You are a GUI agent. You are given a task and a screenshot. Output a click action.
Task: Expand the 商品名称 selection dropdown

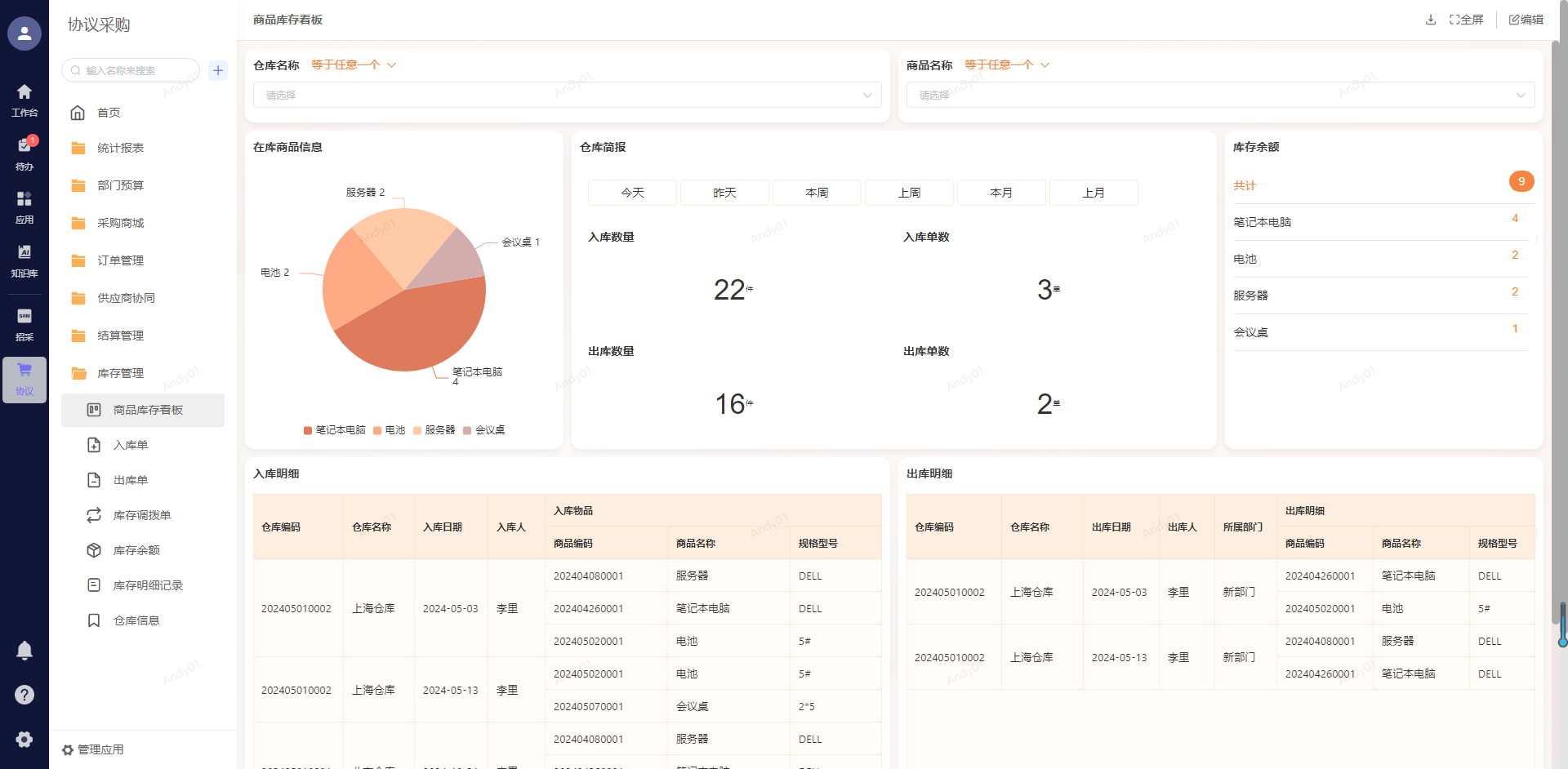click(x=1220, y=95)
